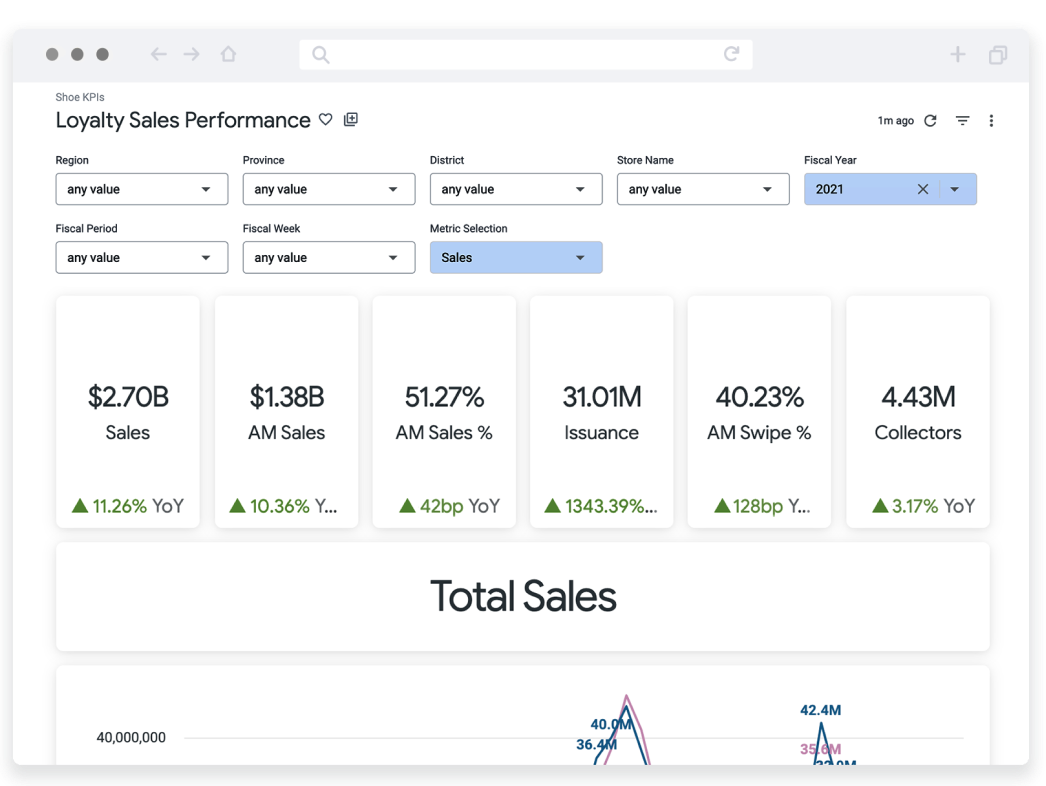Click the Loyalty Sales Performance title

pos(183,120)
